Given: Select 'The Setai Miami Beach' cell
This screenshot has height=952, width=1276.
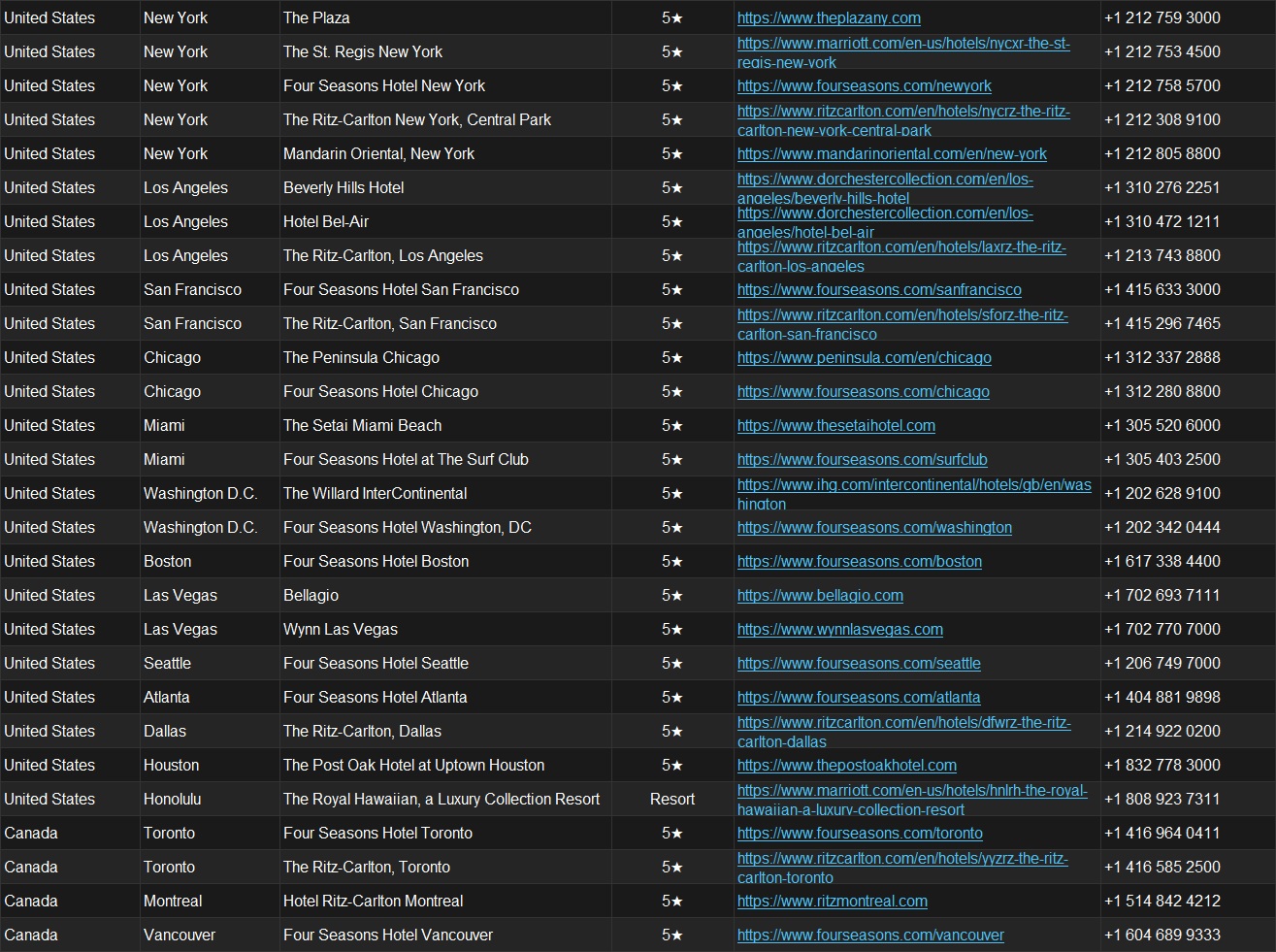Looking at the screenshot, I should (x=445, y=425).
